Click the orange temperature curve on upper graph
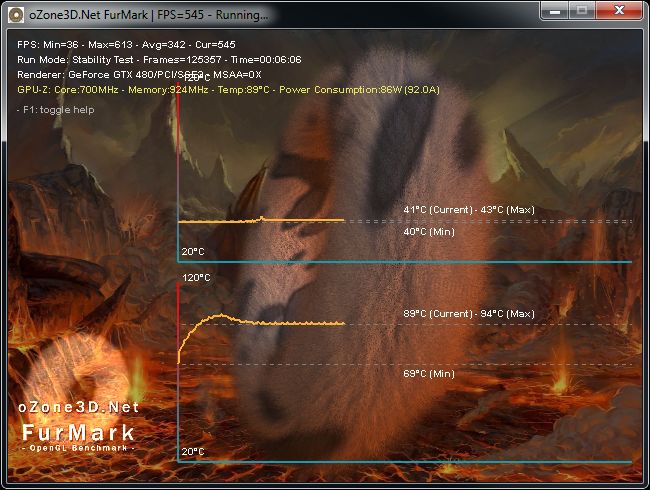 click(x=261, y=220)
